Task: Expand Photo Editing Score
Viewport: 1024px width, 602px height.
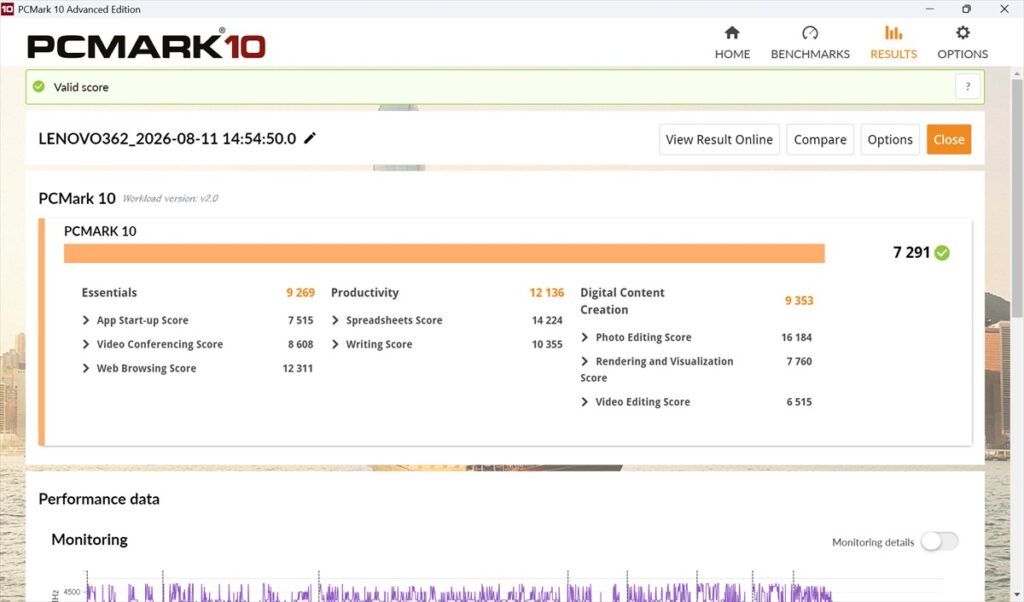Action: pos(584,337)
